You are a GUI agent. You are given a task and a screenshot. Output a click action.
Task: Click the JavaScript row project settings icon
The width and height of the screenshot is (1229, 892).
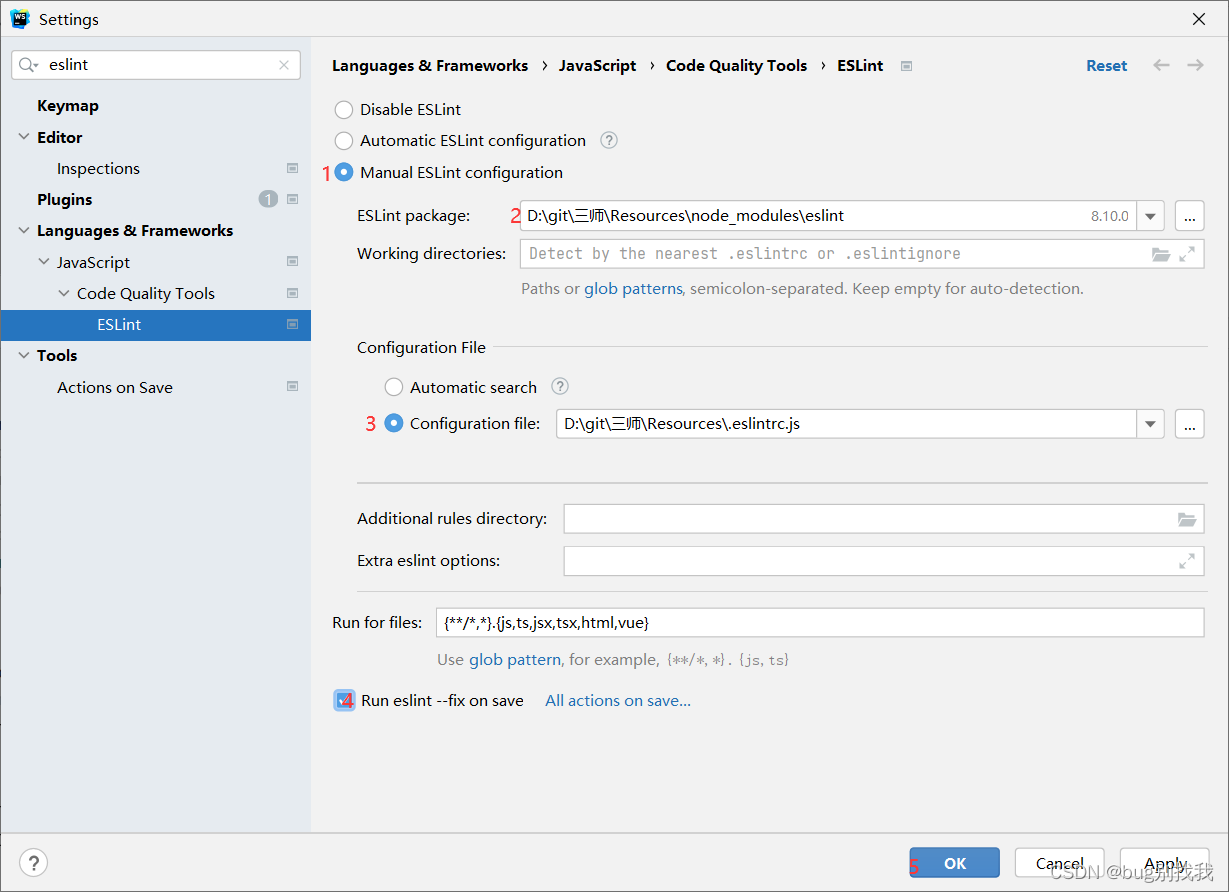coord(293,262)
